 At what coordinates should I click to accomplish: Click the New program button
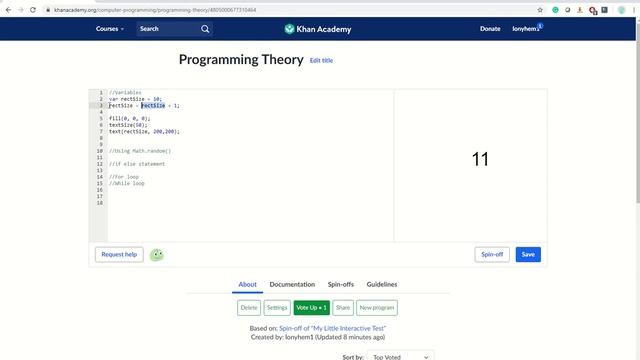377,308
